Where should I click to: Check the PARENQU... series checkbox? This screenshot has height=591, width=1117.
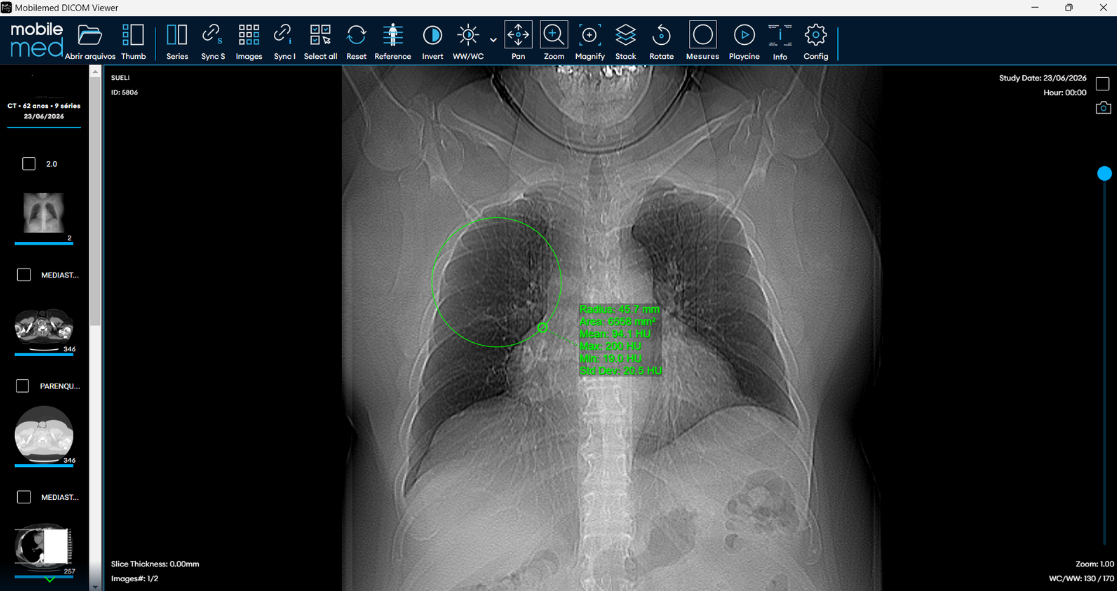point(22,385)
